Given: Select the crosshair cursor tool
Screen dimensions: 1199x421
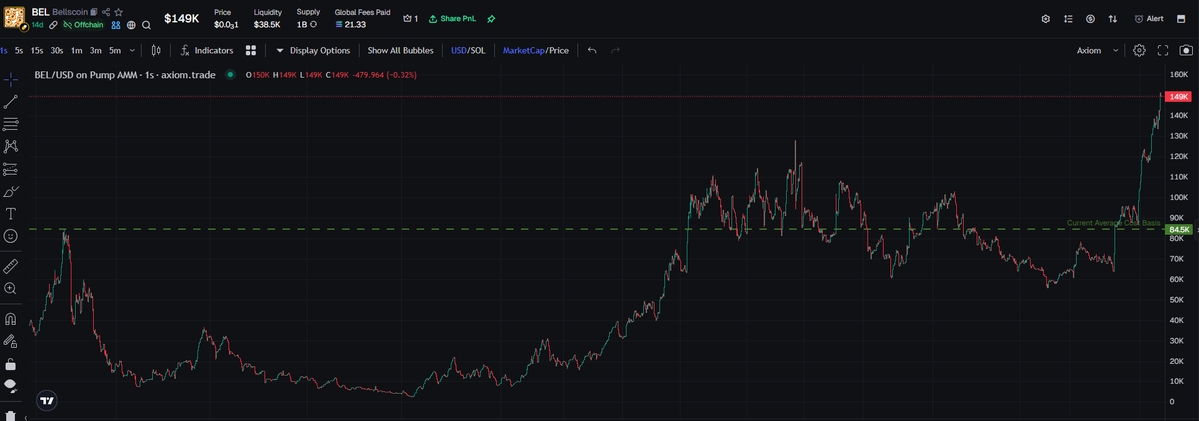Looking at the screenshot, I should [11, 79].
